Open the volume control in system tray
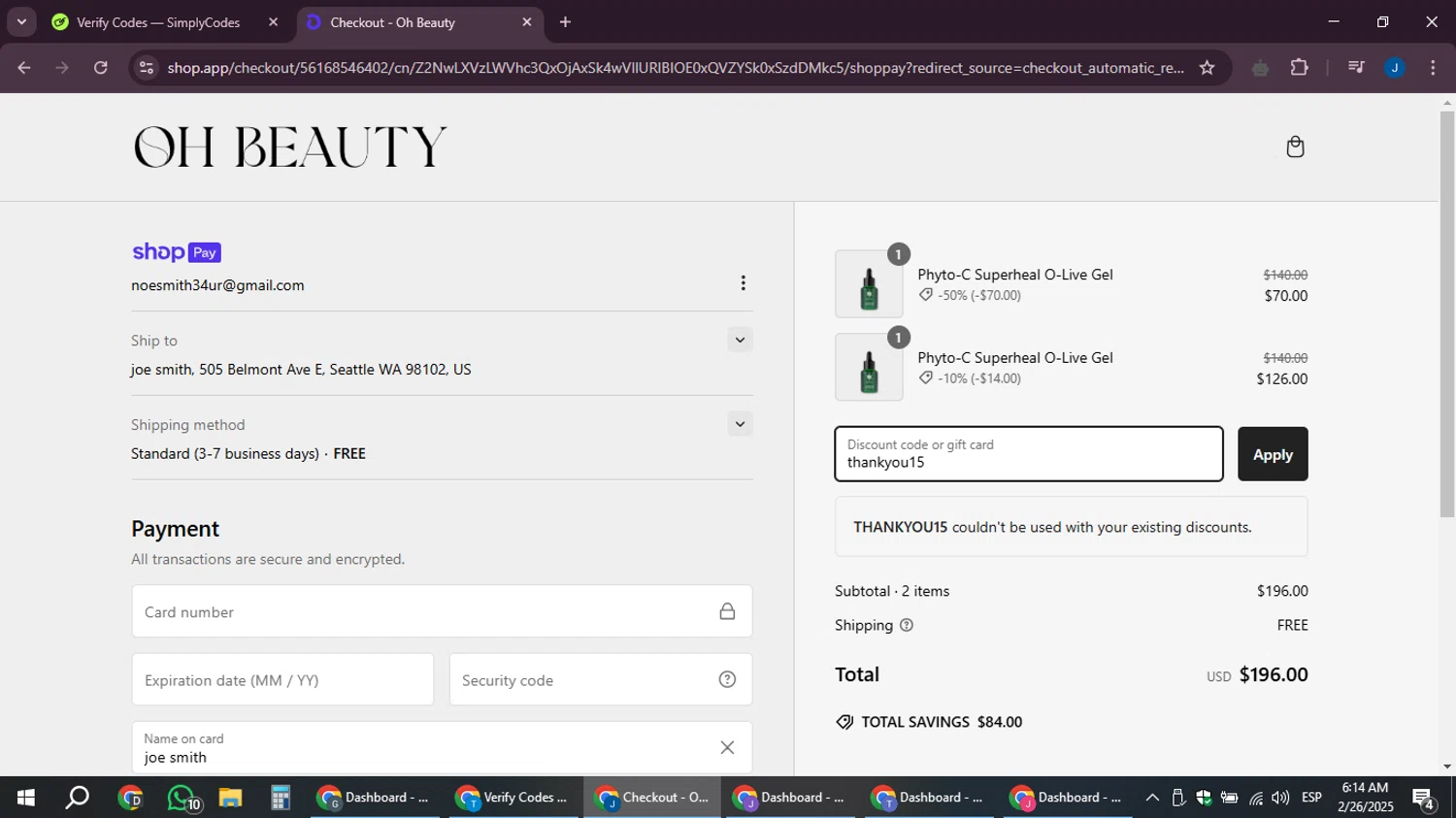 click(1280, 798)
